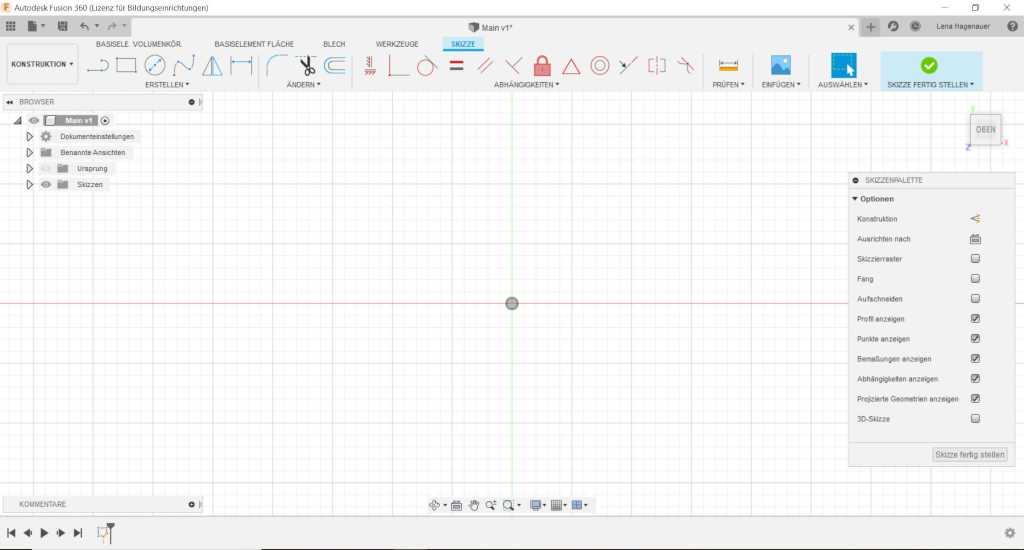
Task: Switch to BLECH tab
Action: click(334, 44)
